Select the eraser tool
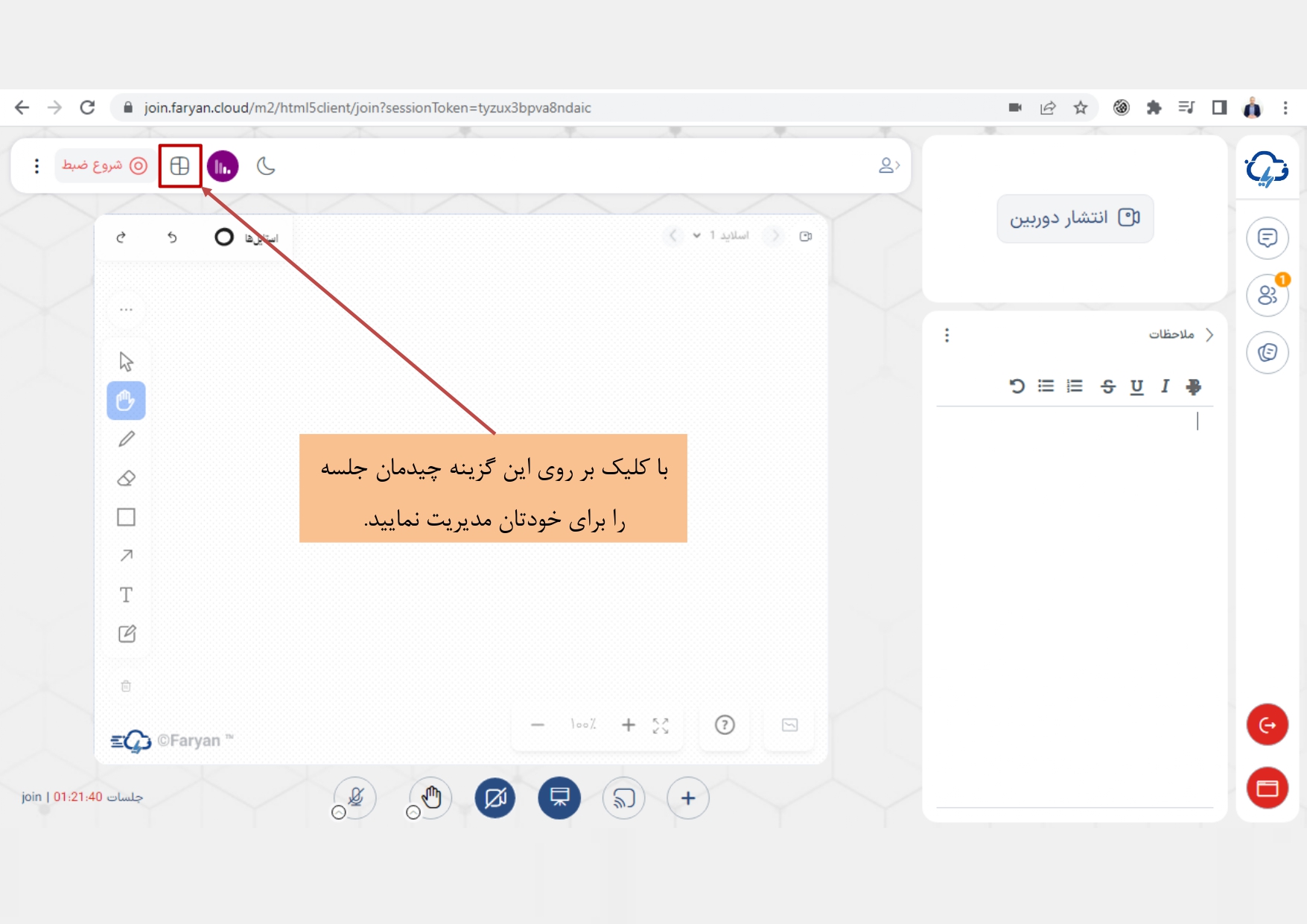The width and height of the screenshot is (1307, 924). (127, 479)
